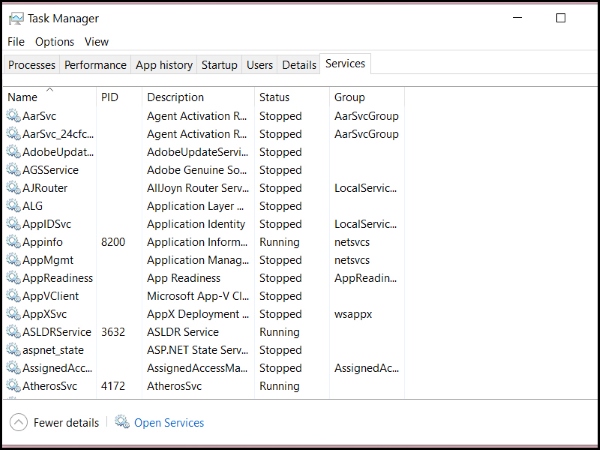The image size is (600, 450).
Task: Open the File menu
Action: [16, 42]
